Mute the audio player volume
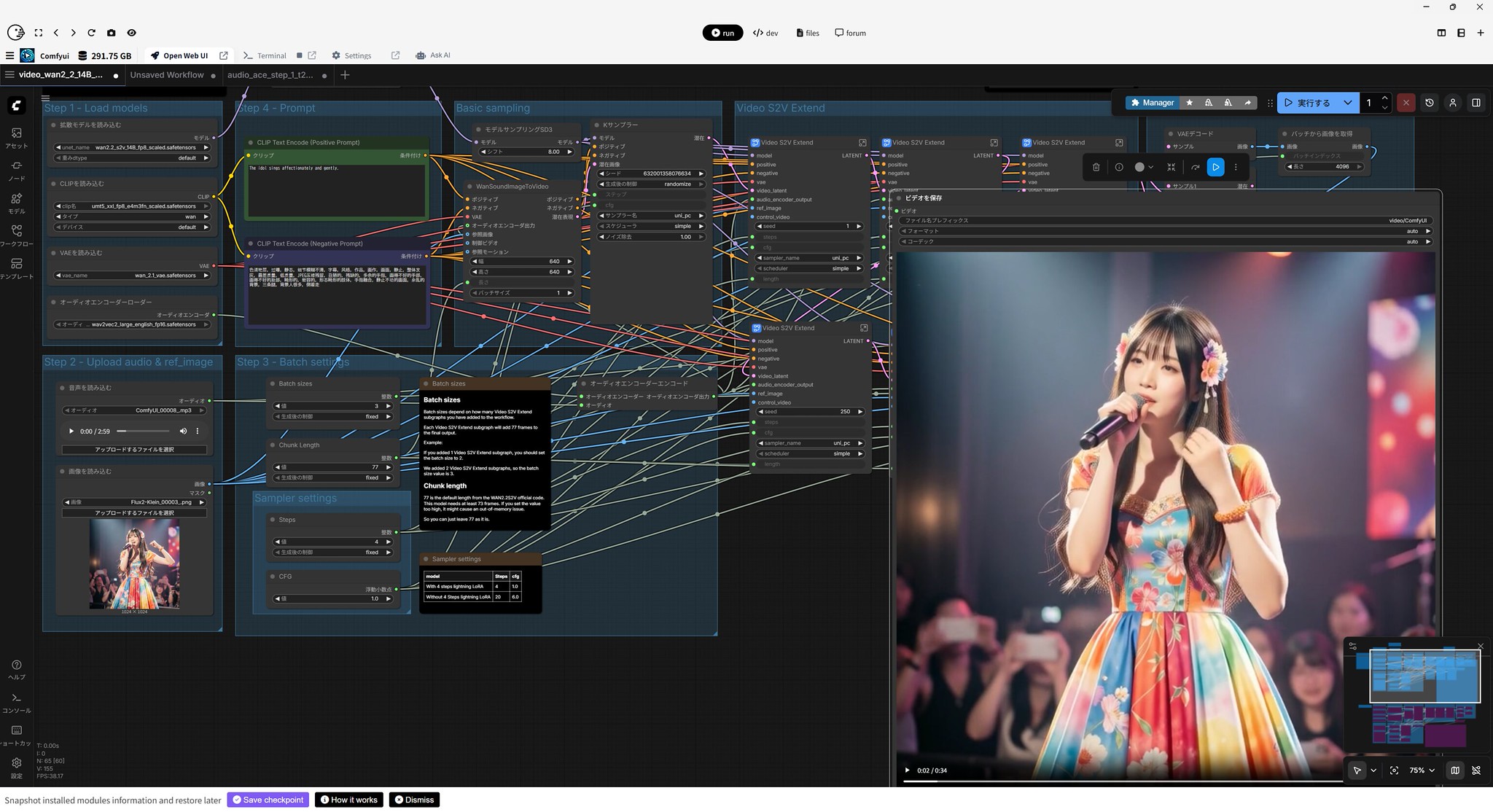The height and width of the screenshot is (812, 1493). (x=184, y=431)
